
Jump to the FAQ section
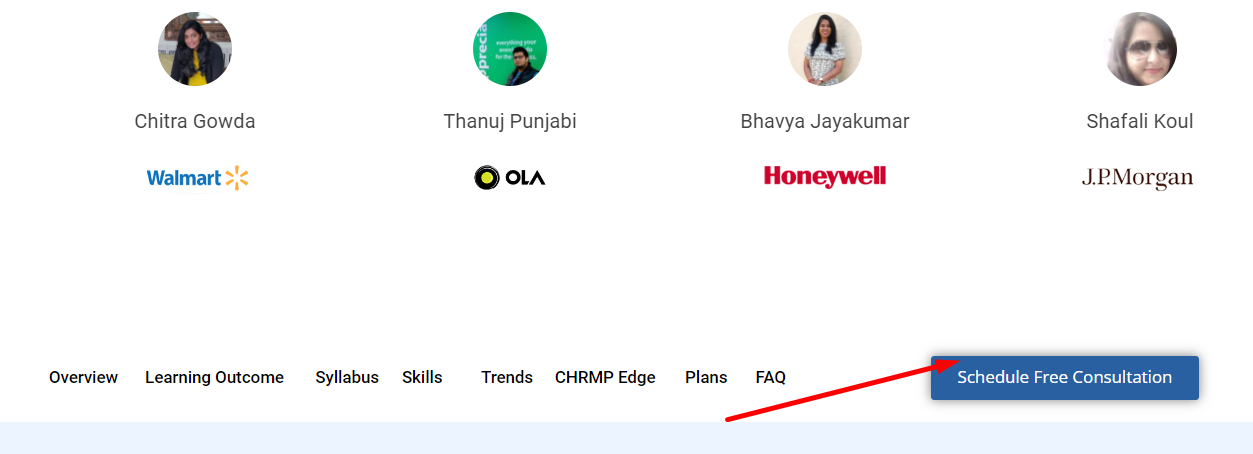click(x=771, y=377)
